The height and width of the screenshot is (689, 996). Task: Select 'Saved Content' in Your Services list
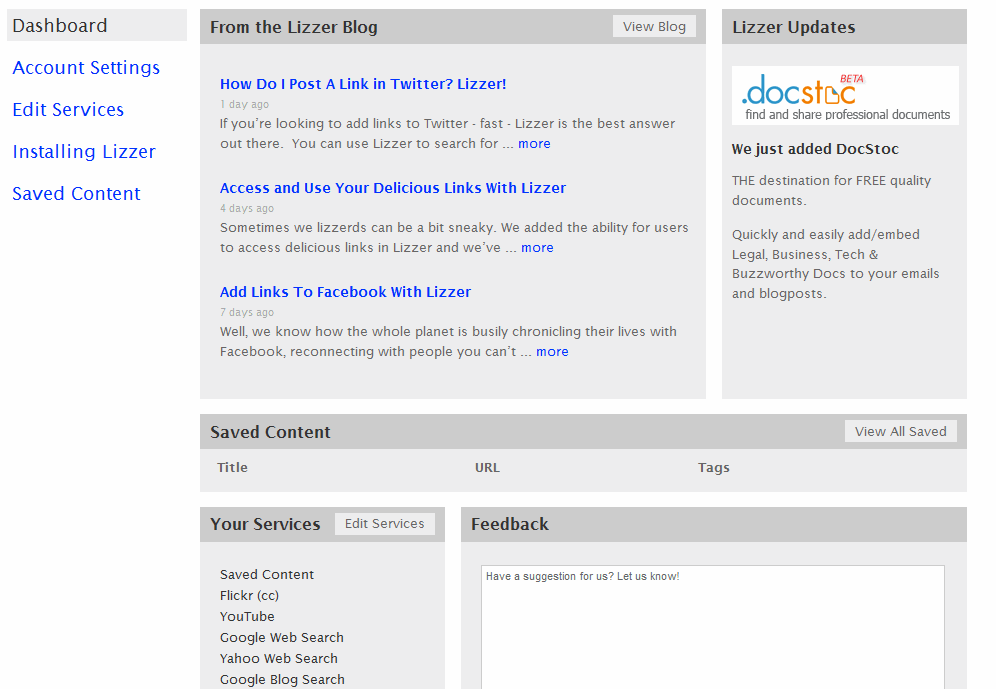(x=267, y=574)
